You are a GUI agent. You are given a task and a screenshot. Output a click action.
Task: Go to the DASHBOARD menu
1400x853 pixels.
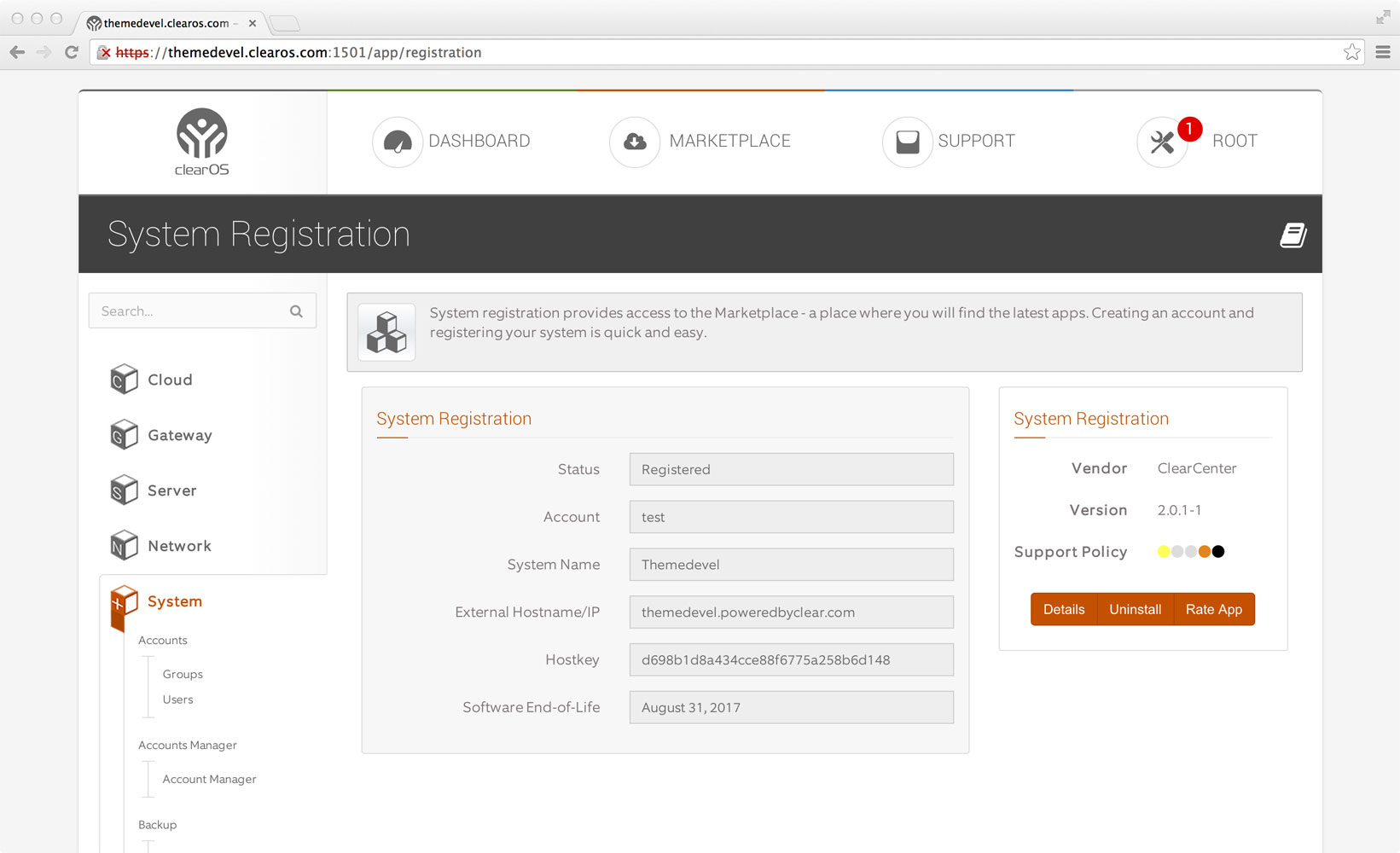click(x=479, y=141)
